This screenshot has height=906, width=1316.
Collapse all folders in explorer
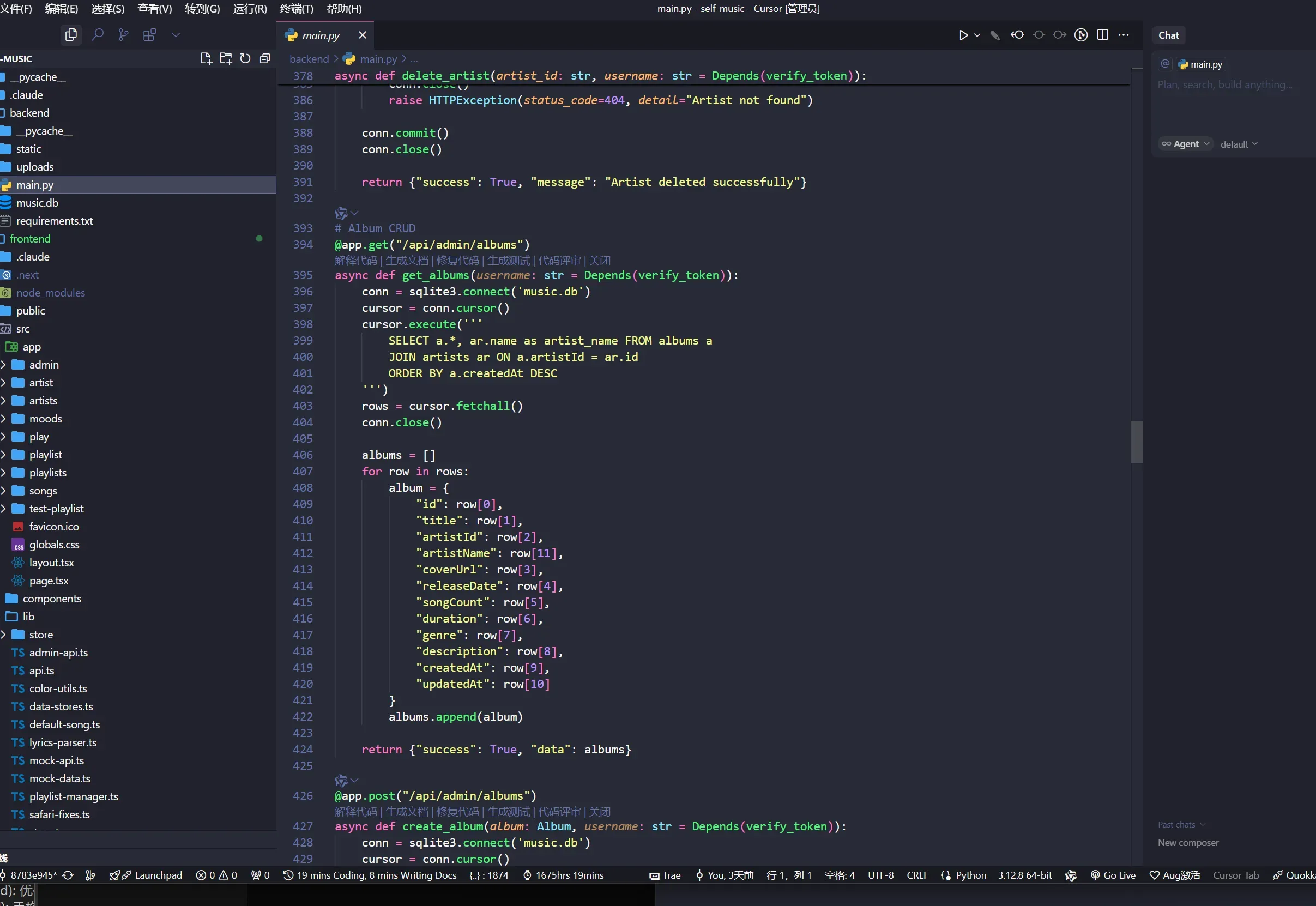[264, 58]
